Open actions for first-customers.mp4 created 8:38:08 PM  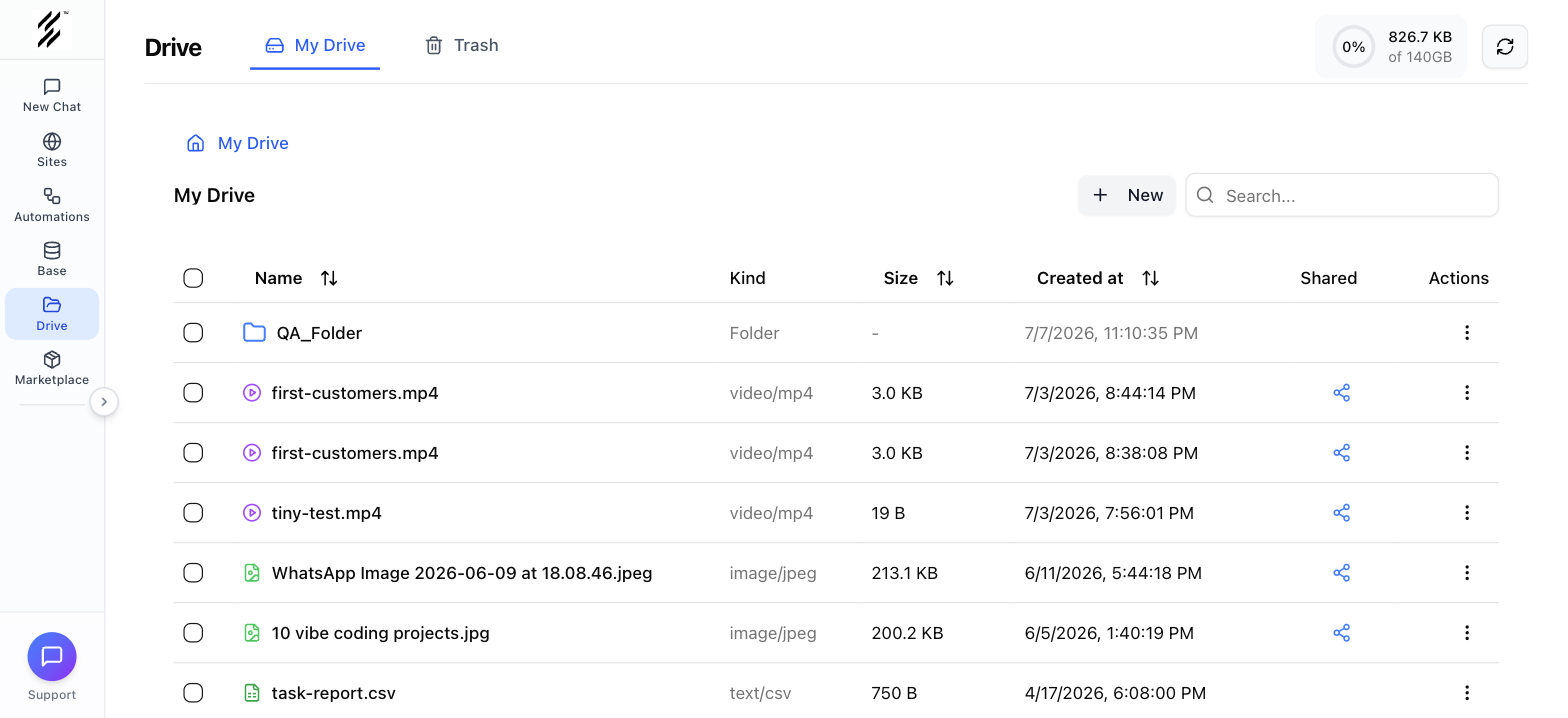click(1467, 453)
